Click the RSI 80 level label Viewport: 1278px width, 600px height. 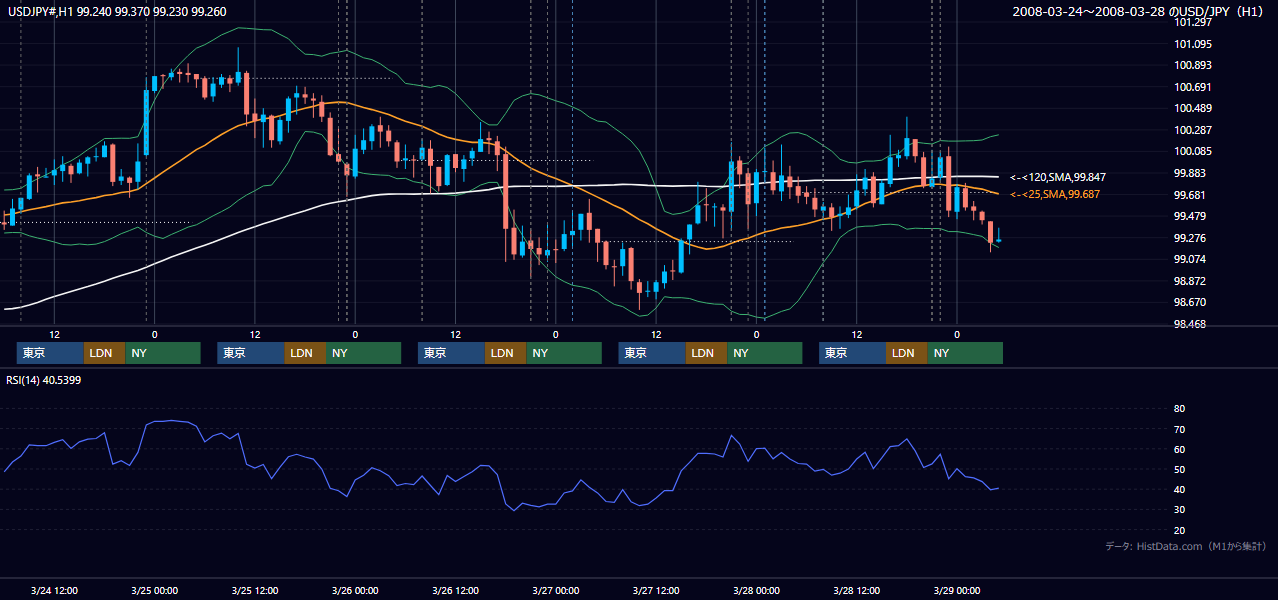pos(1180,409)
